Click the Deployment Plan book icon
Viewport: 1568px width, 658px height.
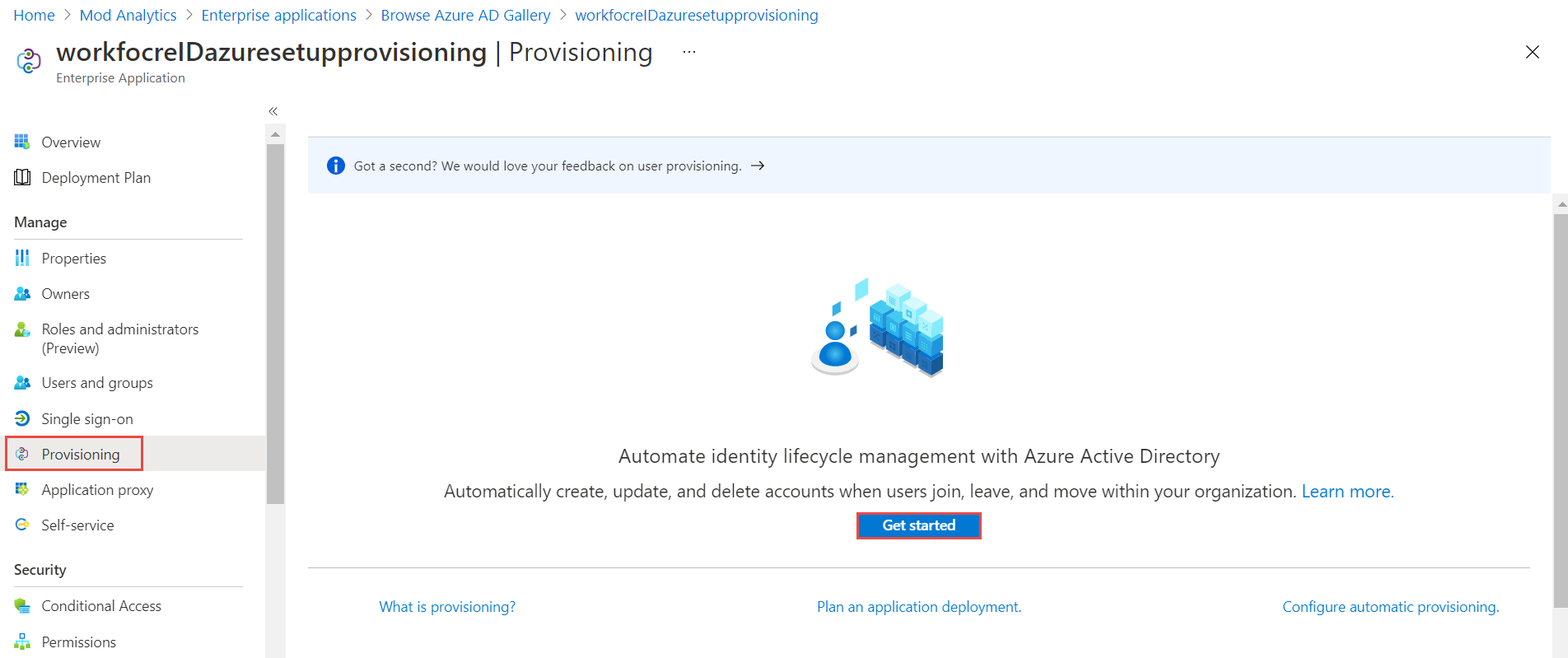[22, 177]
